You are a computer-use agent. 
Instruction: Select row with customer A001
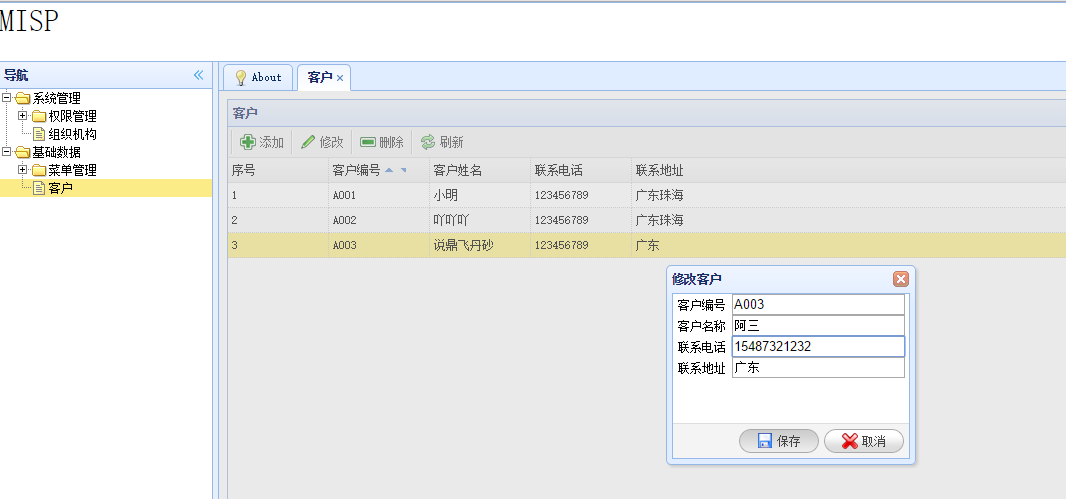[x=647, y=195]
